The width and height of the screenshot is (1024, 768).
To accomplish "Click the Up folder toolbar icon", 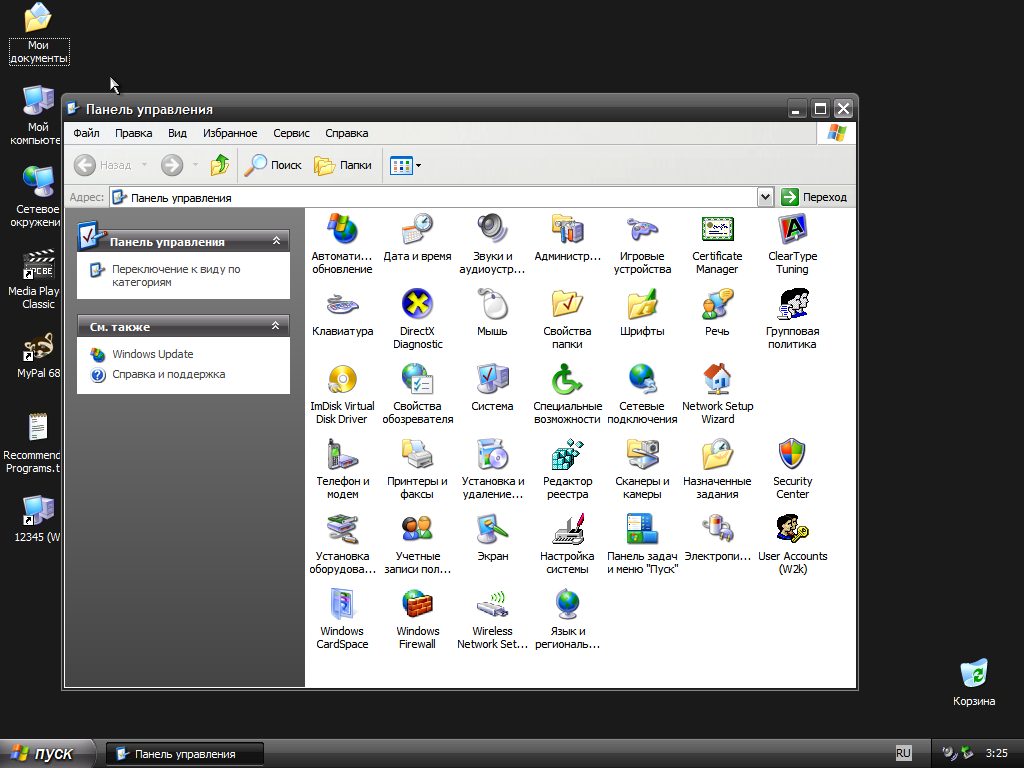I will [x=220, y=165].
